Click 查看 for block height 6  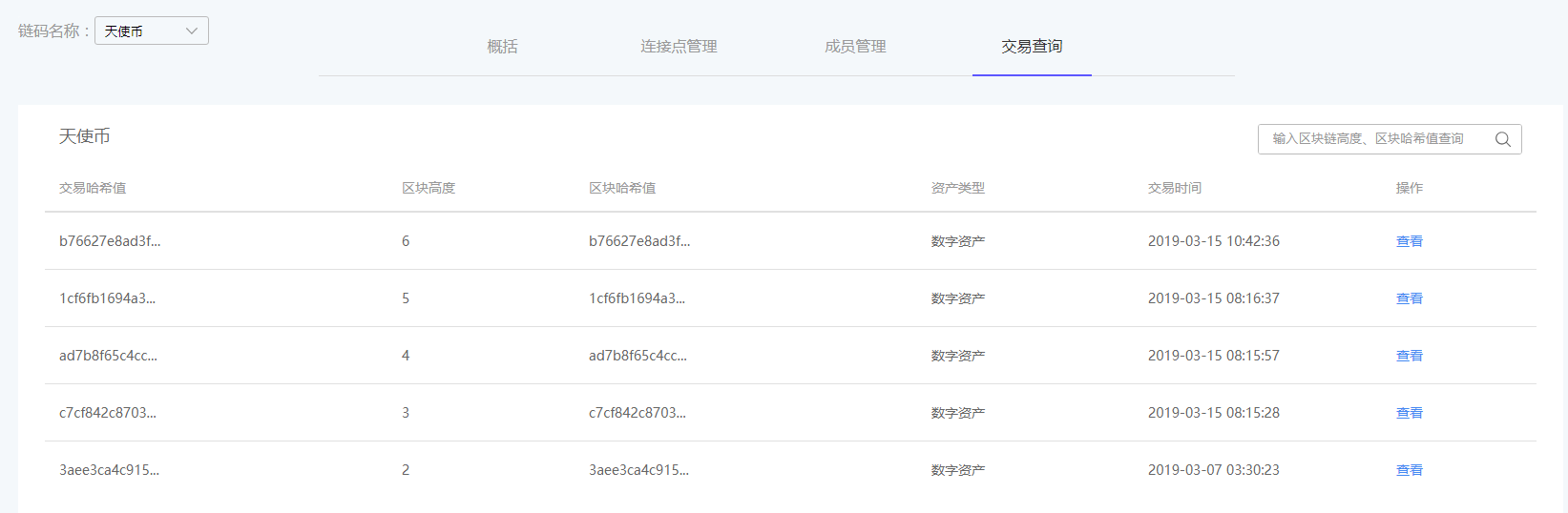click(1409, 241)
